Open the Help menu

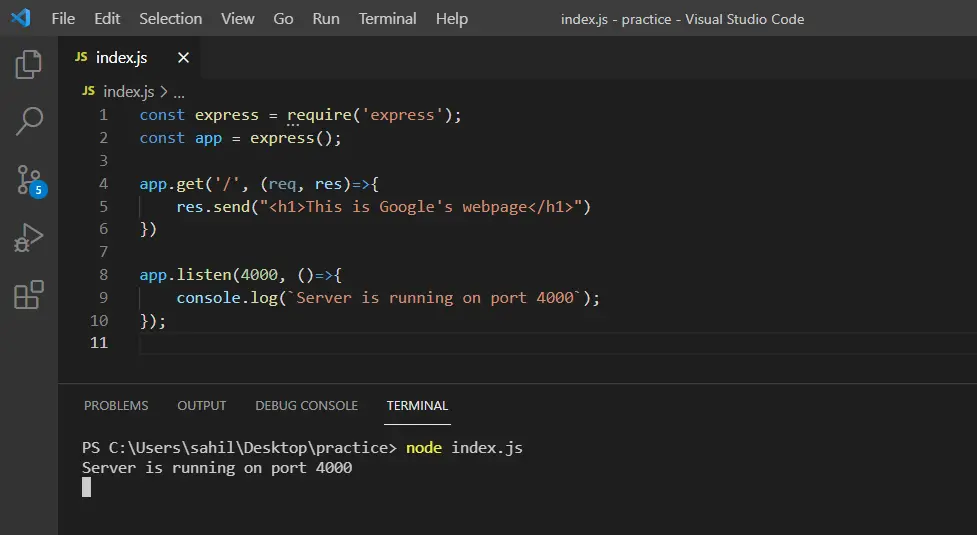click(452, 19)
